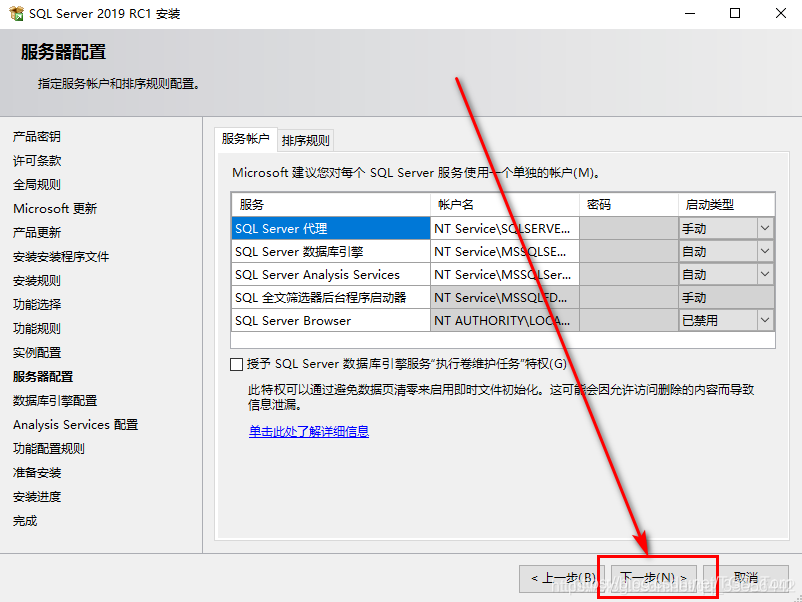Select the 服务帐户 tab
This screenshot has width=802, height=602.
coord(246,139)
